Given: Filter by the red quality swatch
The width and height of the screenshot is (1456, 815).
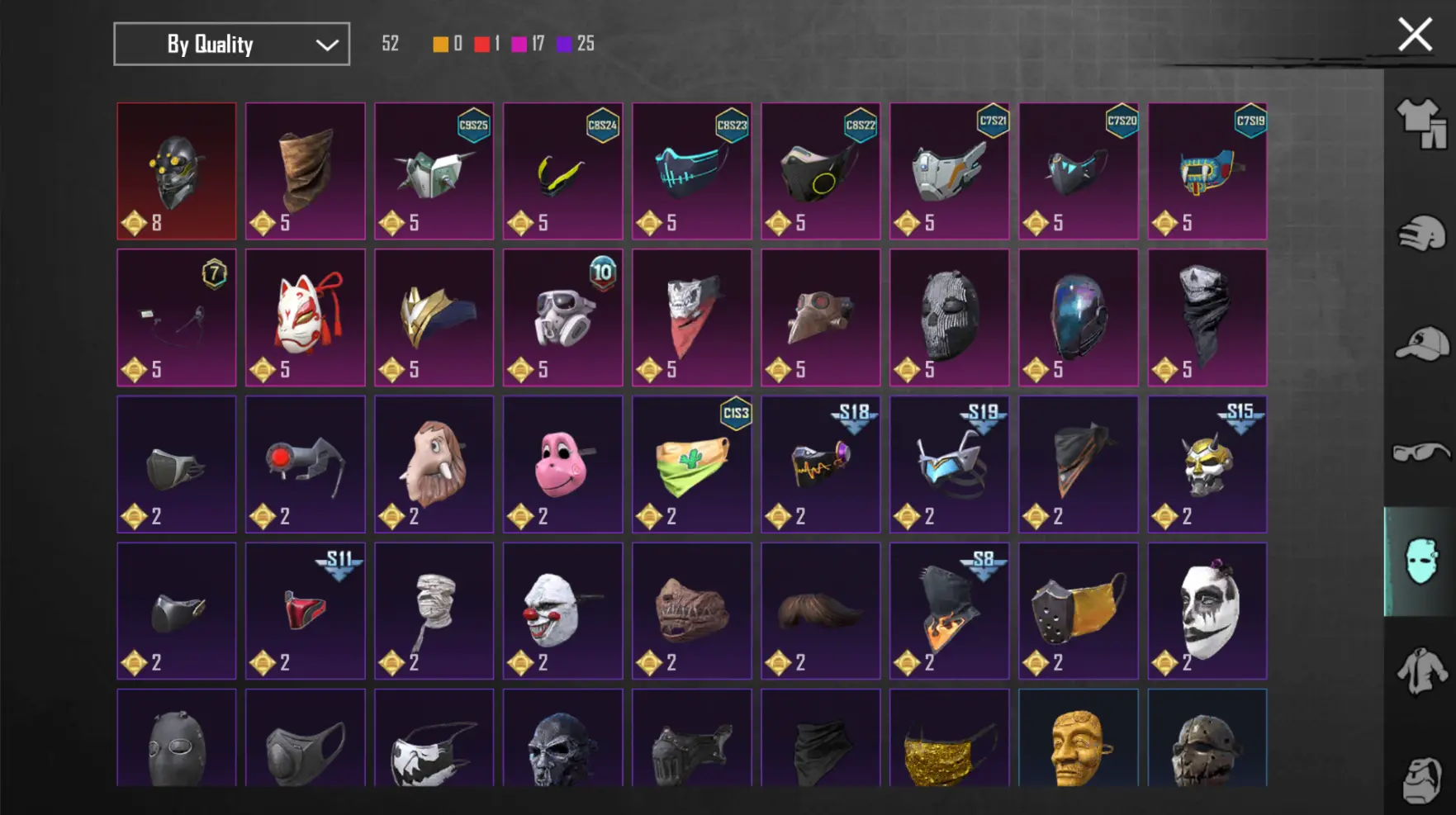Looking at the screenshot, I should coord(481,44).
